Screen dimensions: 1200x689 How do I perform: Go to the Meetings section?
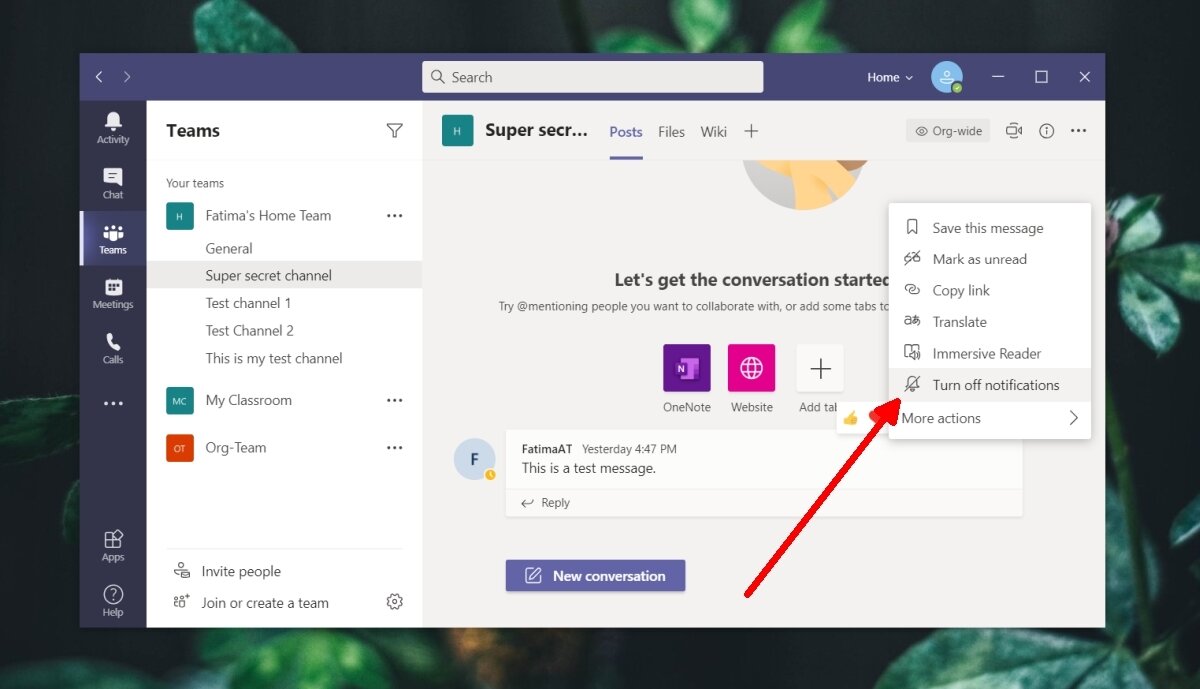(x=112, y=293)
